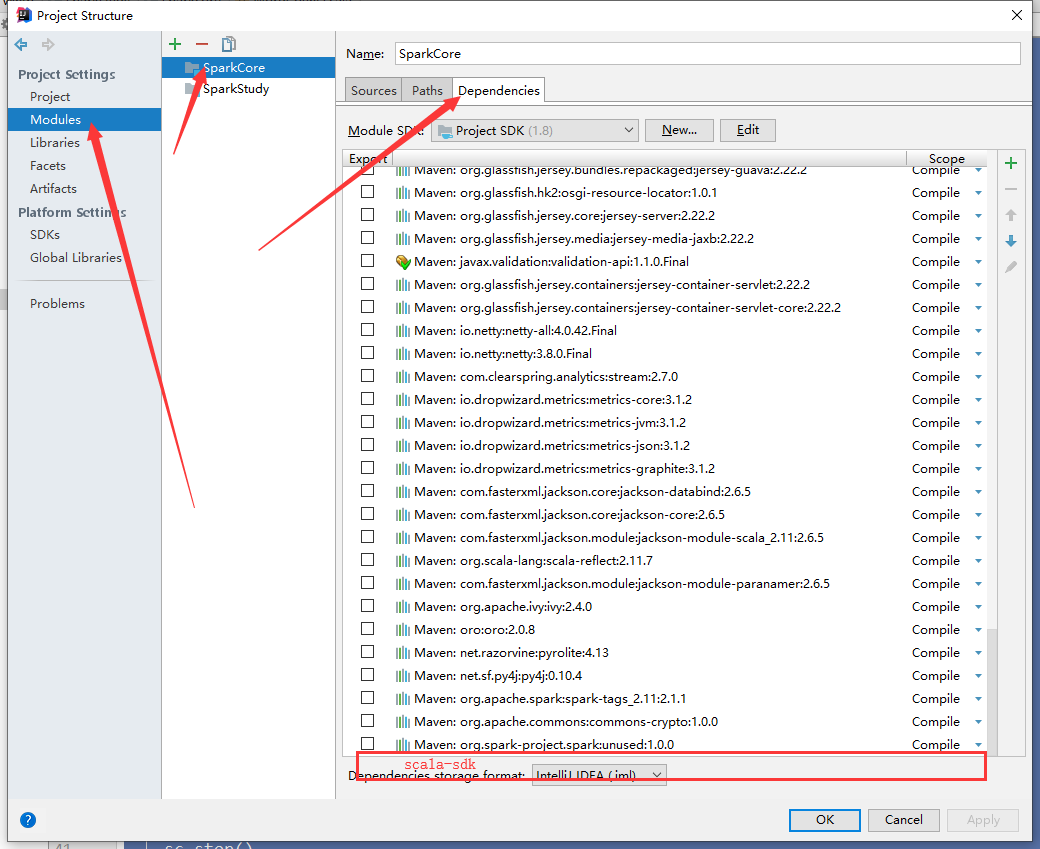Move the dependency up with the up arrow
The image size is (1040, 849).
pos(1011,215)
